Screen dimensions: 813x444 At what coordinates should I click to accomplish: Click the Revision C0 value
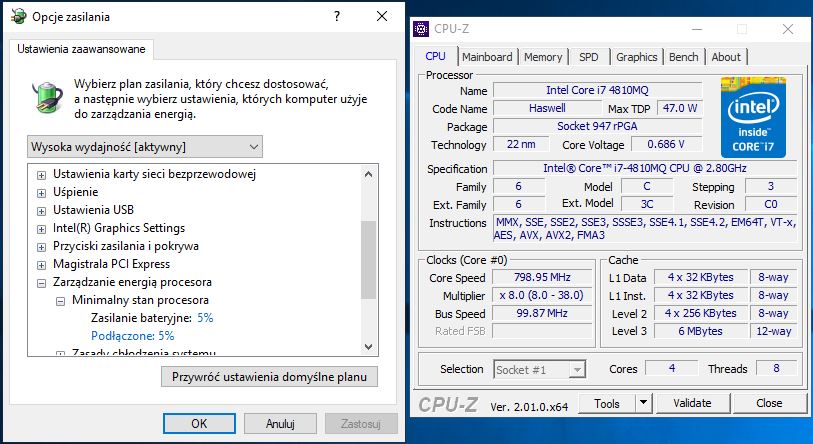[x=770, y=204]
